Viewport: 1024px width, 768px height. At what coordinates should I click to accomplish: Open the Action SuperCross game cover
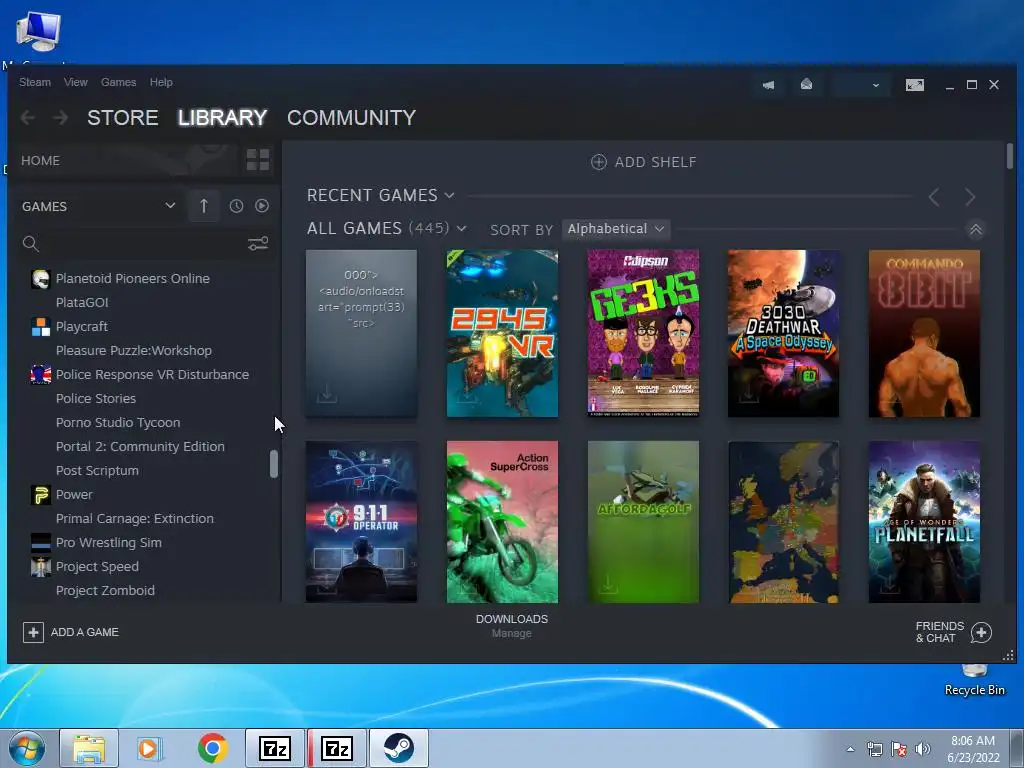coord(502,522)
